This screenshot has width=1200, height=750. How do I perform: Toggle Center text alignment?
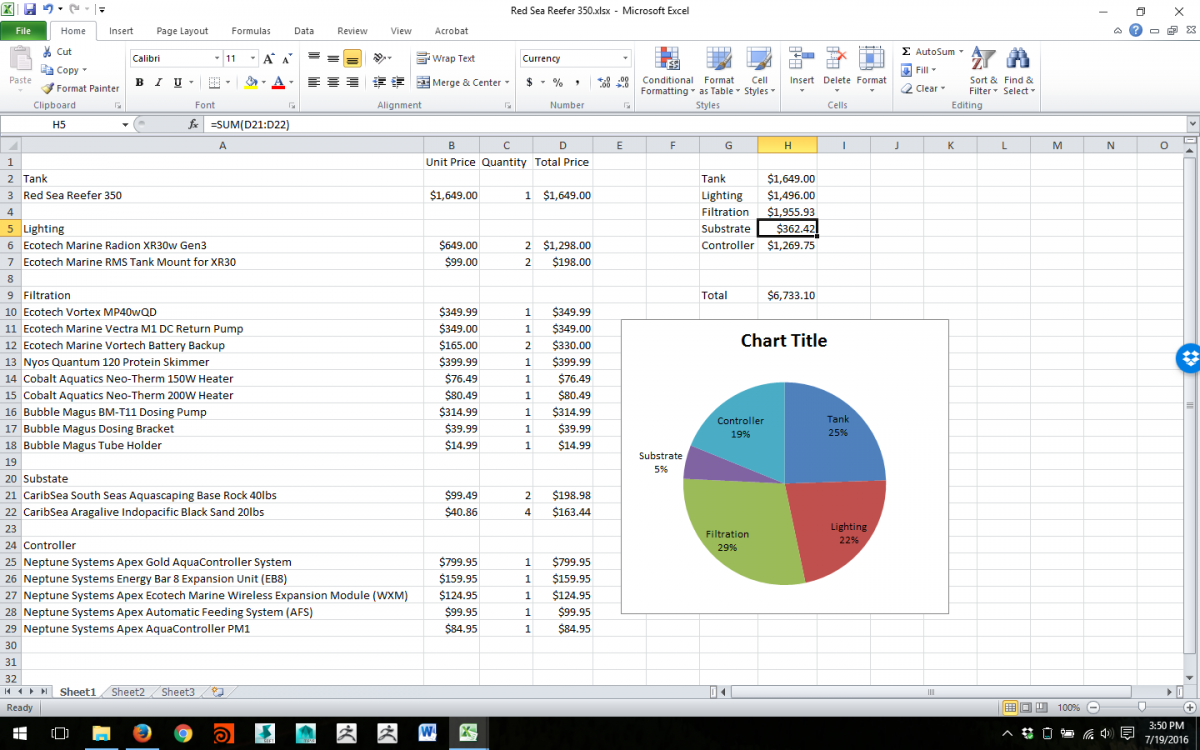333,83
